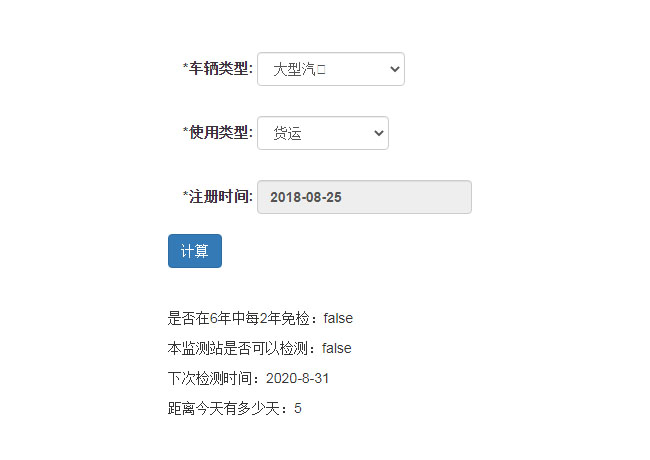650x460 pixels.
Task: Click the 车辆类型 label
Action: 220,68
